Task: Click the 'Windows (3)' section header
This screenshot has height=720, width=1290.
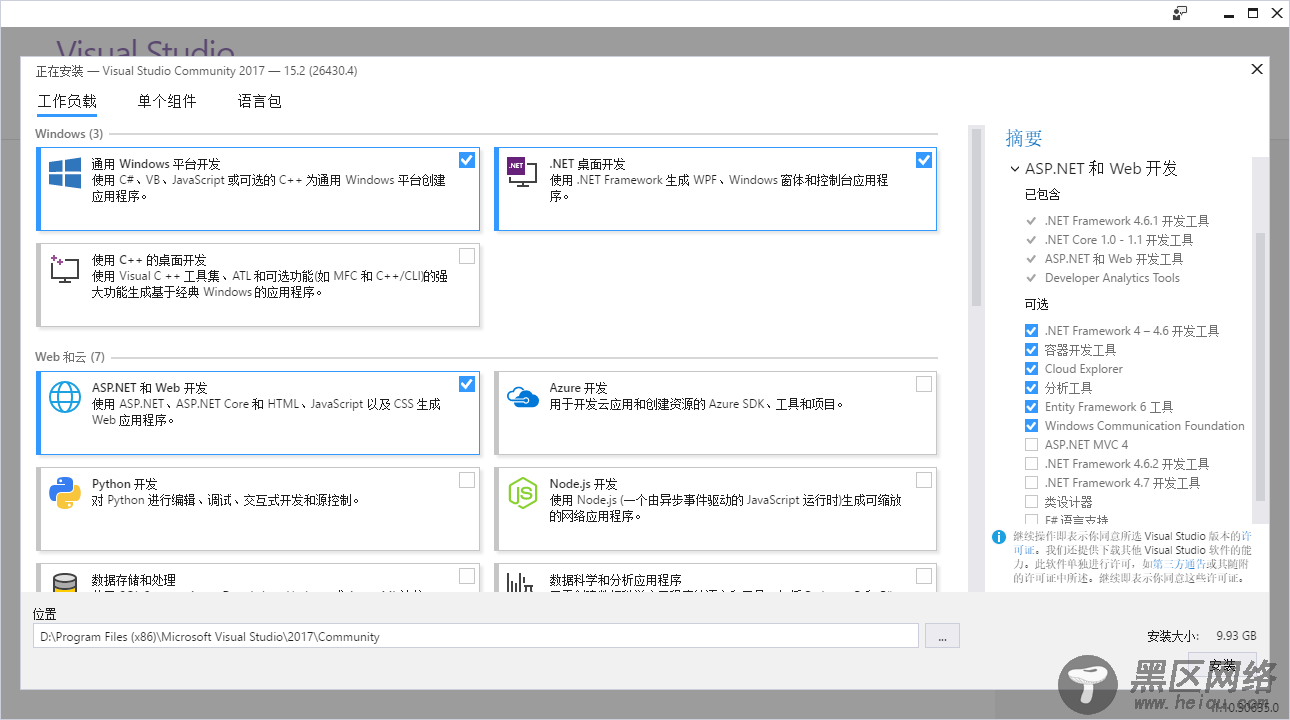Action: pyautogui.click(x=69, y=134)
